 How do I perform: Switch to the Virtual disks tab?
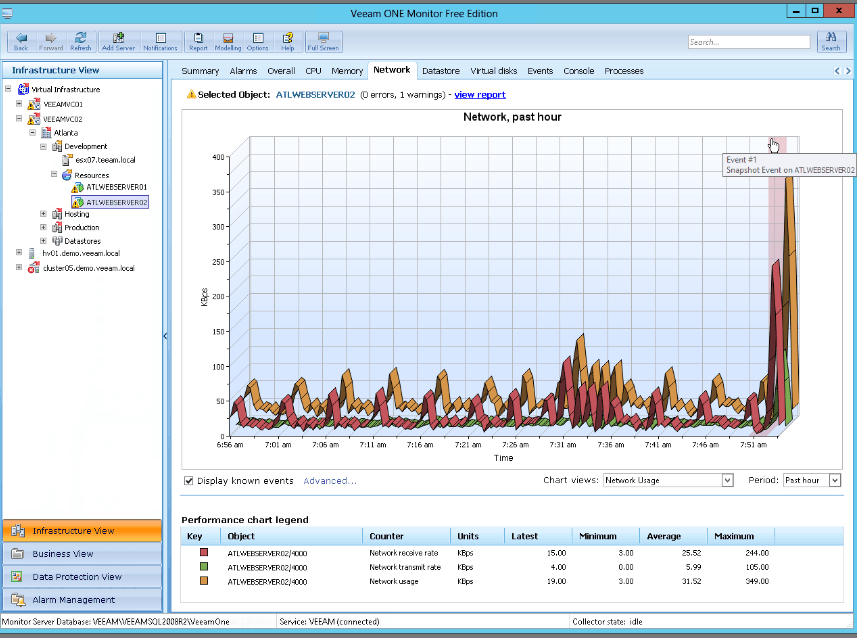click(494, 71)
